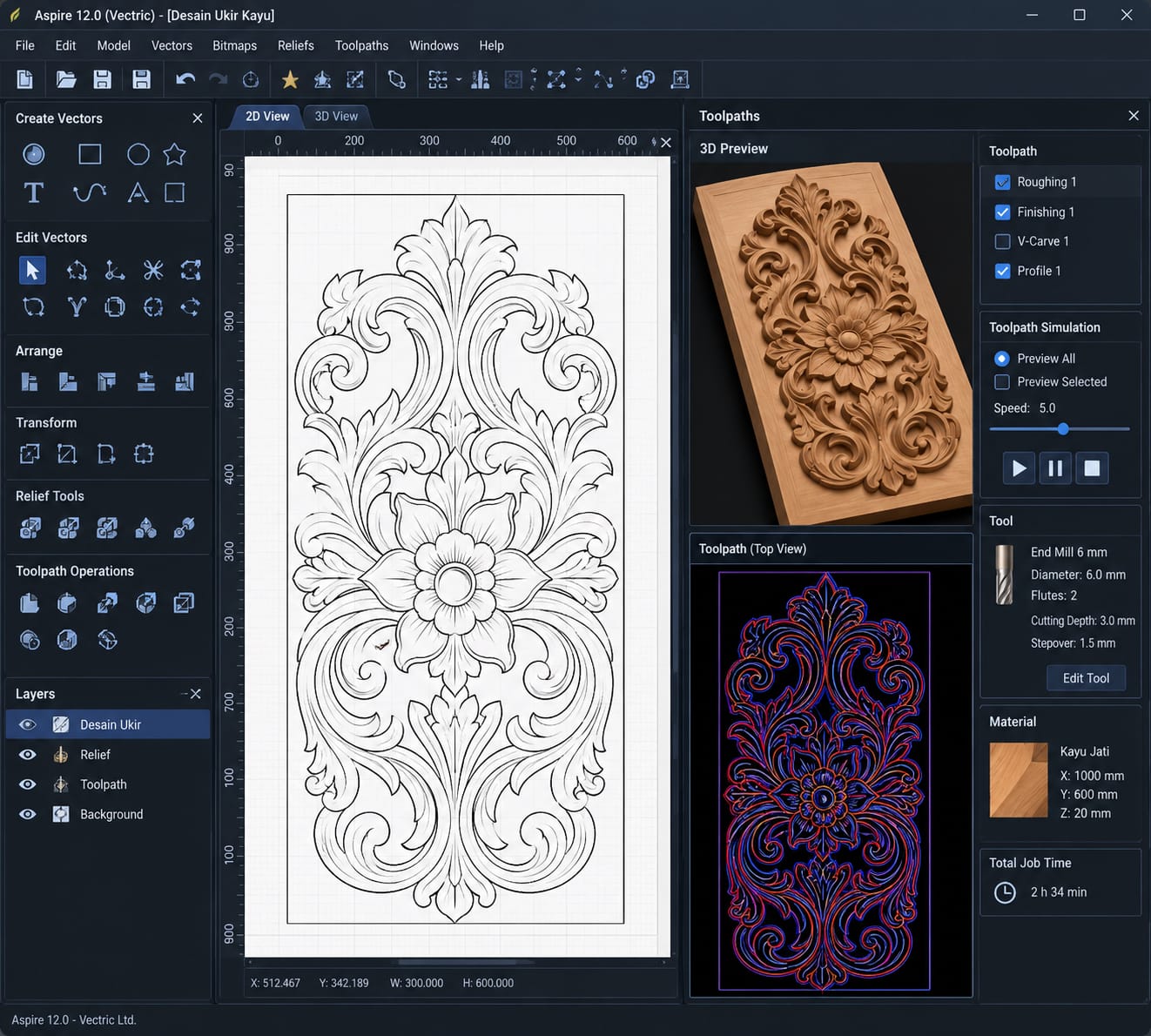Open the Reliefs menu

coord(295,45)
